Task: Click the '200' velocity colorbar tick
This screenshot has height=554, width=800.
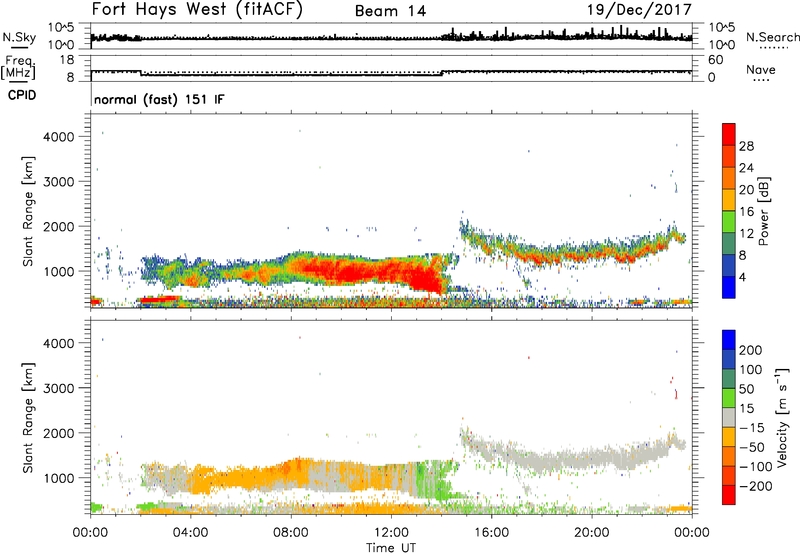Action: pos(751,350)
